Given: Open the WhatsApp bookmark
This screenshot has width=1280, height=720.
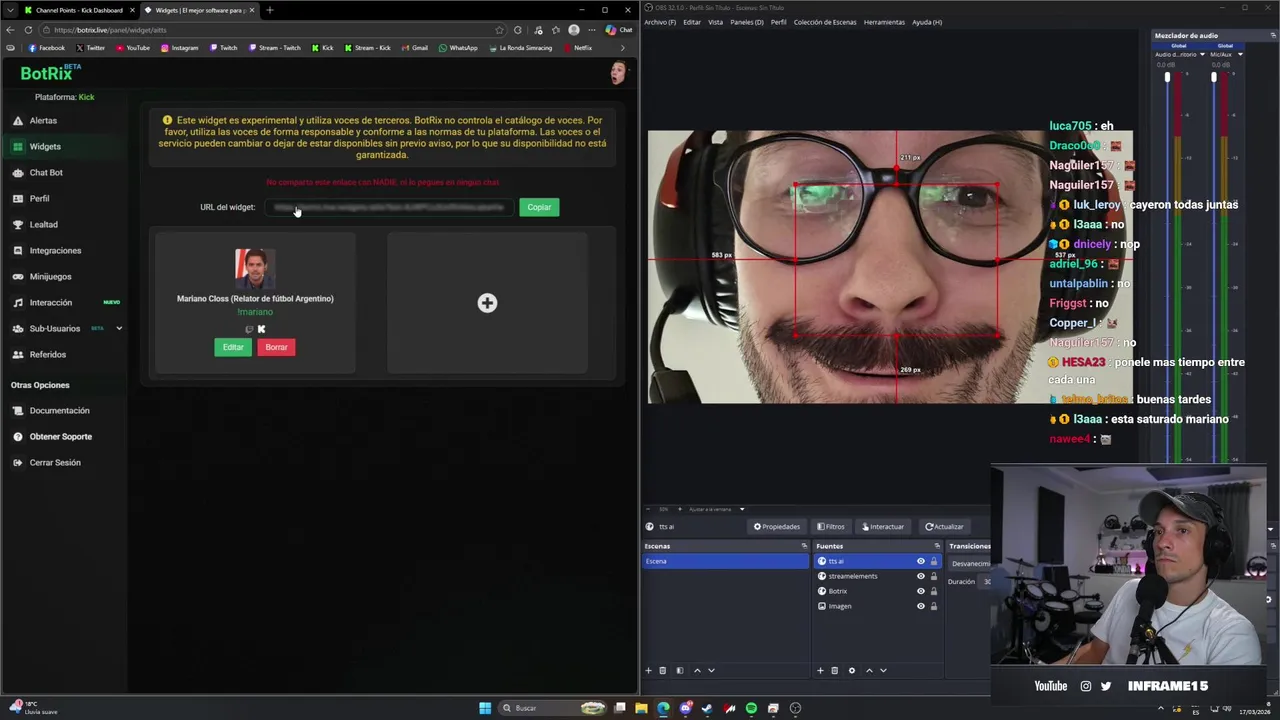Looking at the screenshot, I should (x=458, y=48).
